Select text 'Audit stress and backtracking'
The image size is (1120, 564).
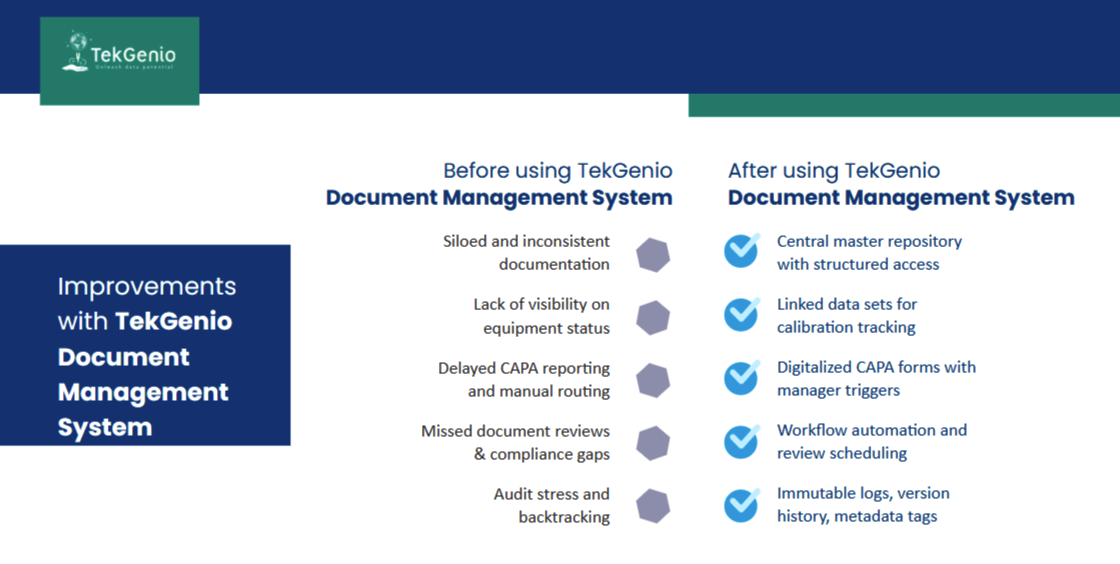(551, 505)
